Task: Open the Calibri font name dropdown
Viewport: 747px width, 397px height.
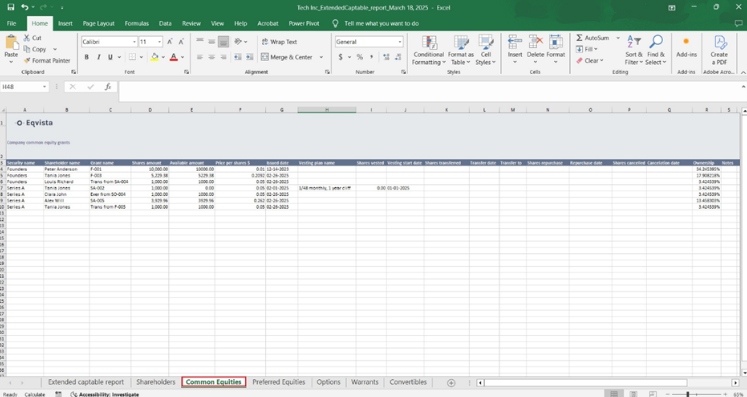Action: [x=134, y=42]
